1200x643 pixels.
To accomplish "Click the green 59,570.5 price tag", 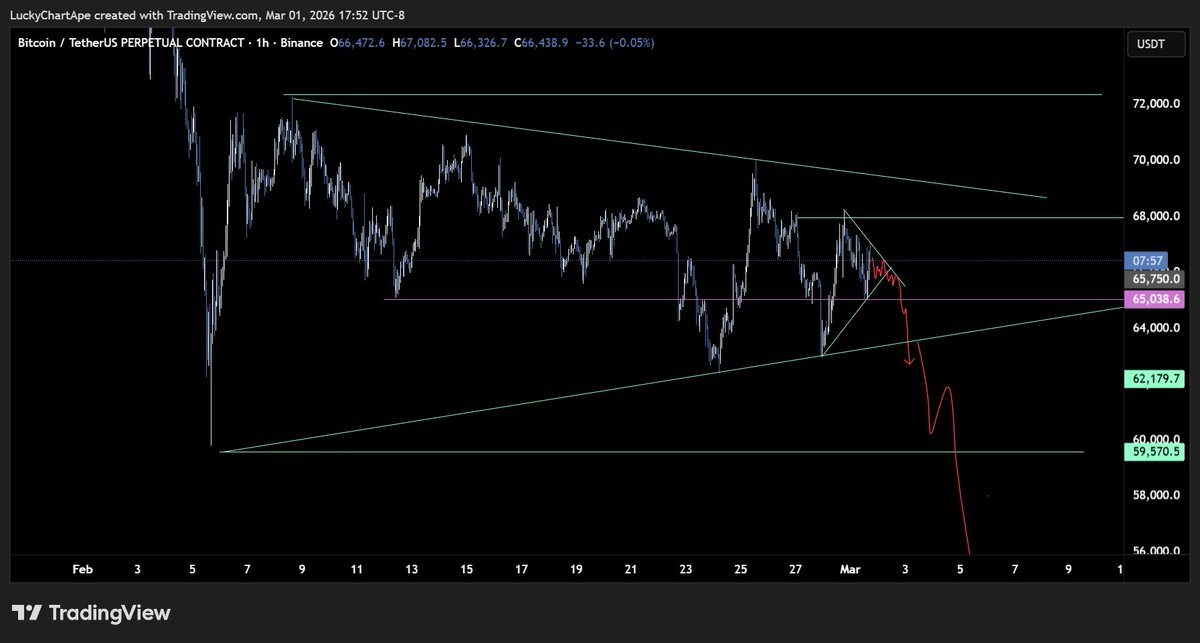I will 1155,453.
